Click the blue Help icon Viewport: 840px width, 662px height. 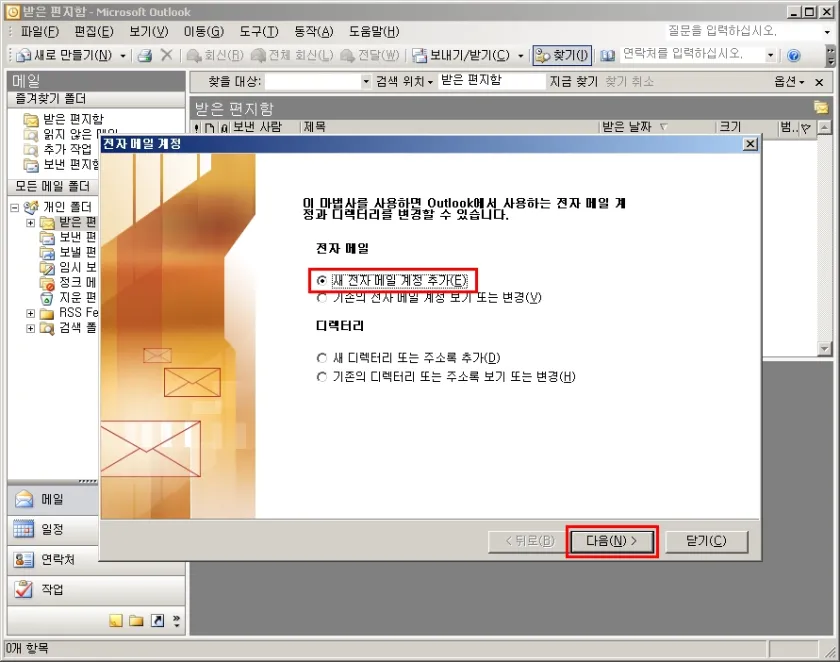point(794,55)
